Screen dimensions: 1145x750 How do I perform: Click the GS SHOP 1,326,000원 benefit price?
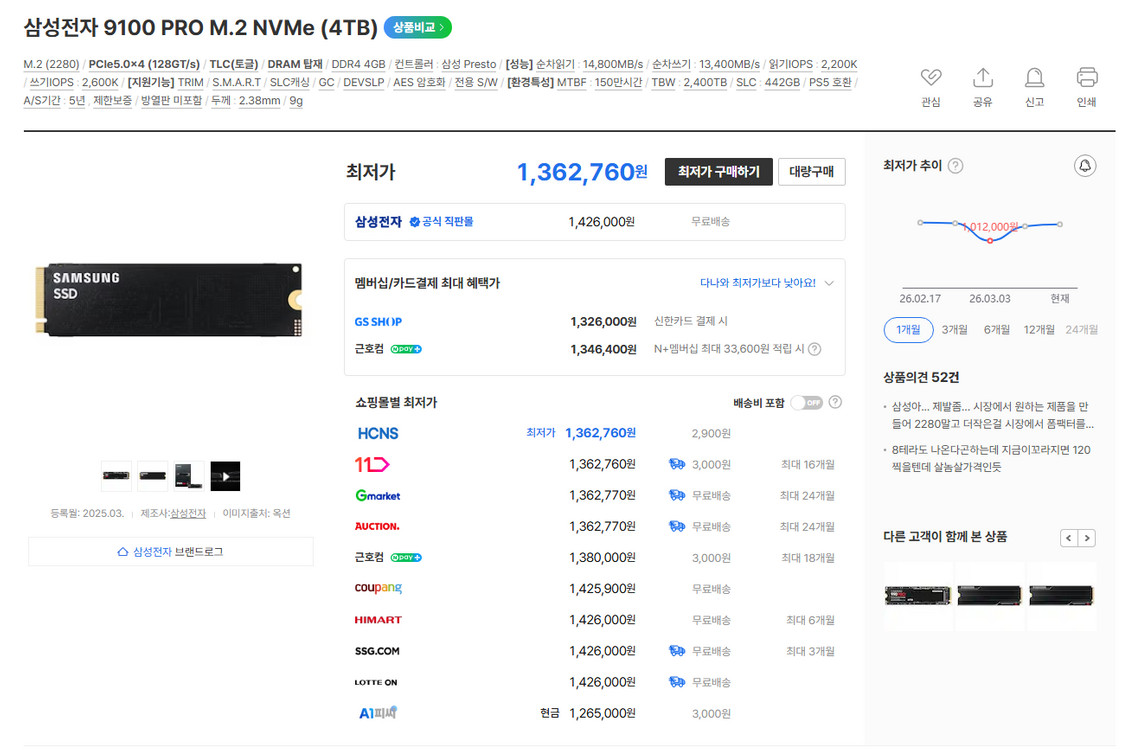point(603,321)
